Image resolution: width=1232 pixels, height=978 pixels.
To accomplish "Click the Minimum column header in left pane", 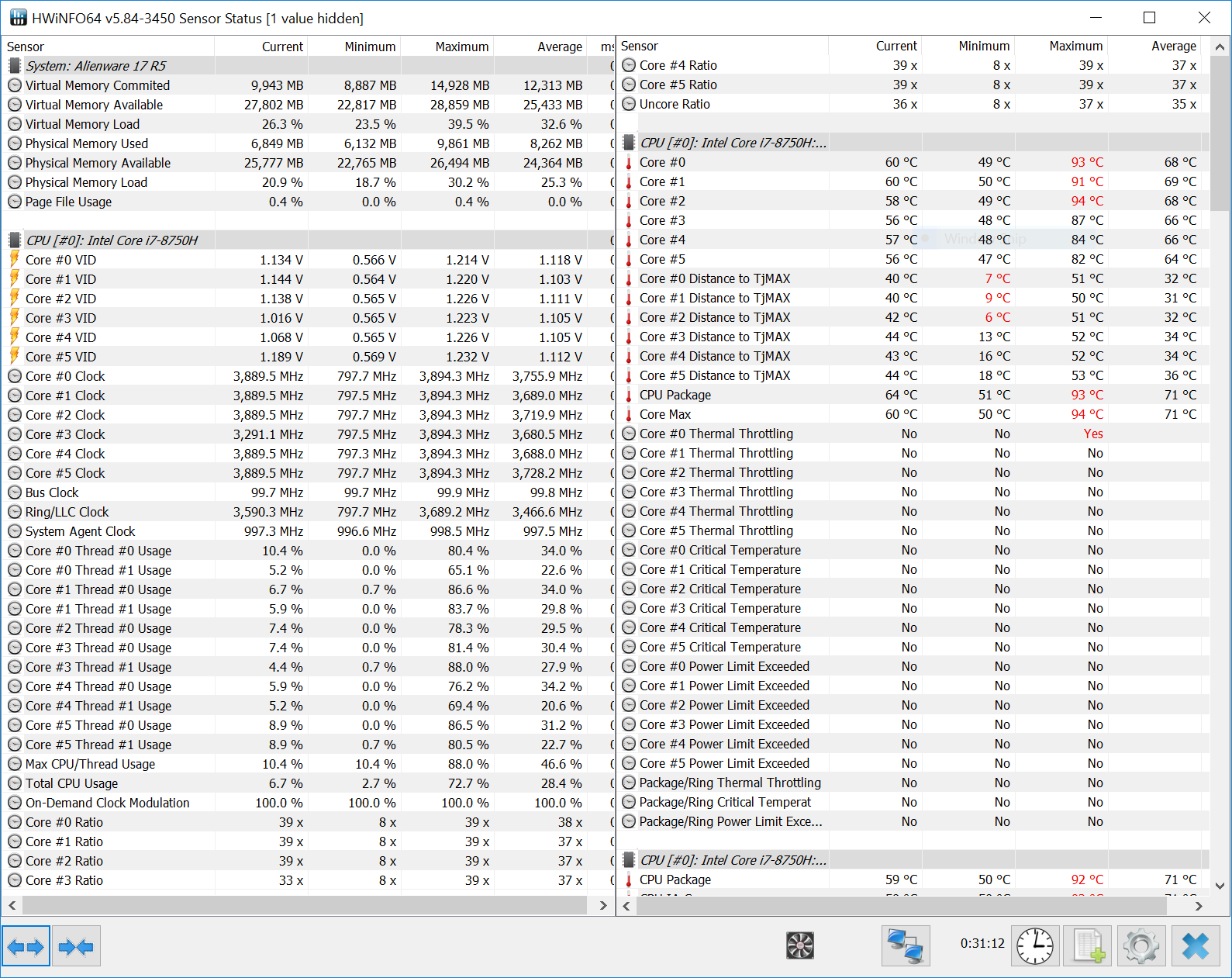I will coord(354,47).
